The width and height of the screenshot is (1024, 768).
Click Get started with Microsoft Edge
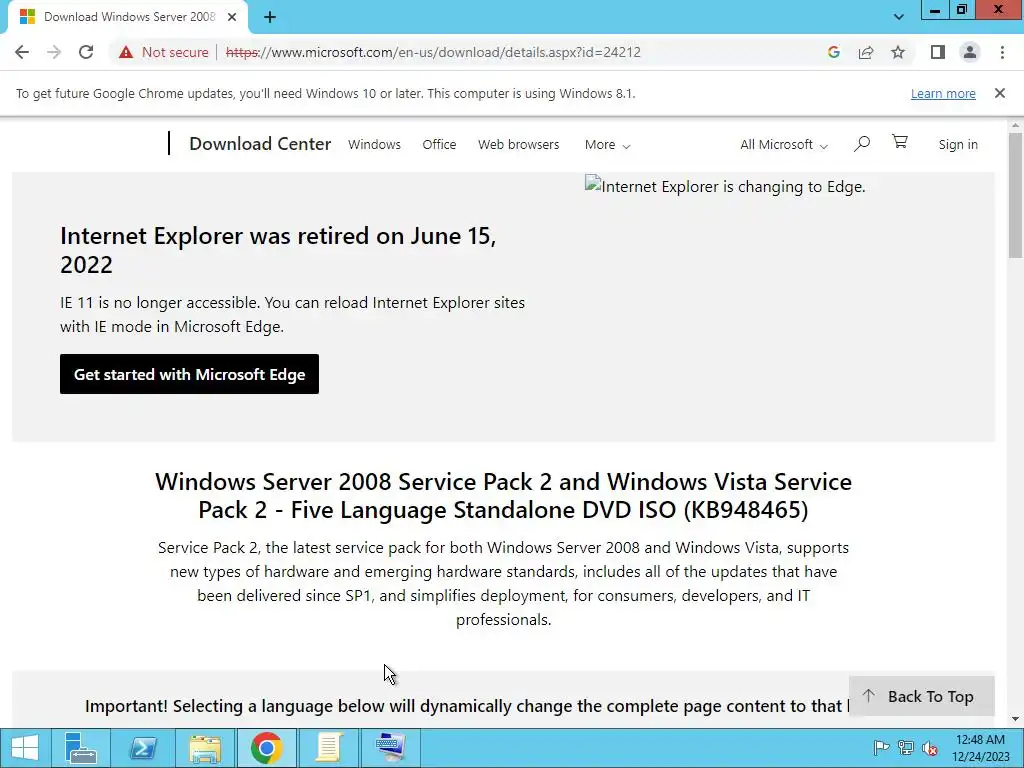(x=189, y=374)
